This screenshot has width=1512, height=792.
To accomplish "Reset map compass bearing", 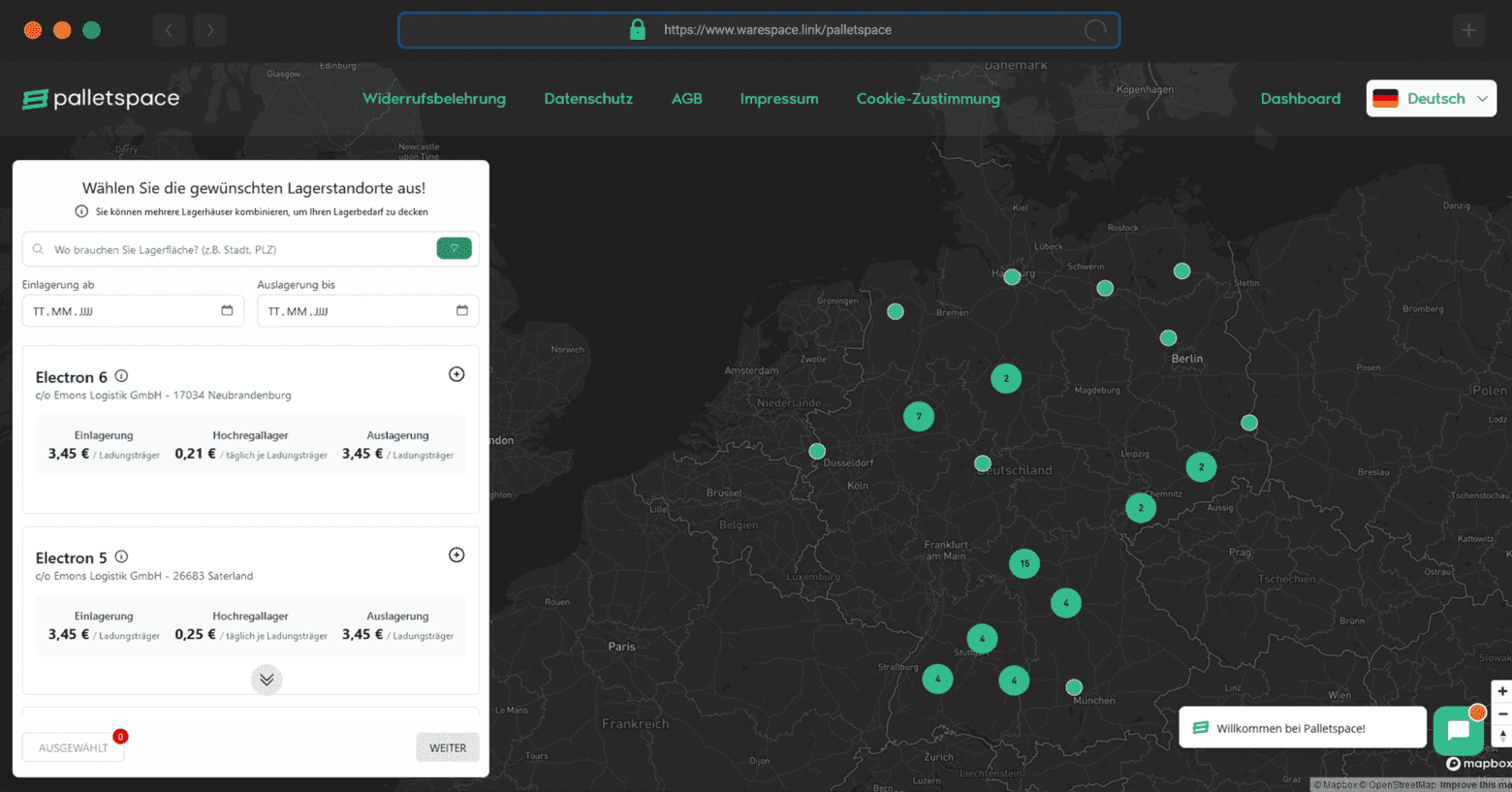I will click(1502, 736).
